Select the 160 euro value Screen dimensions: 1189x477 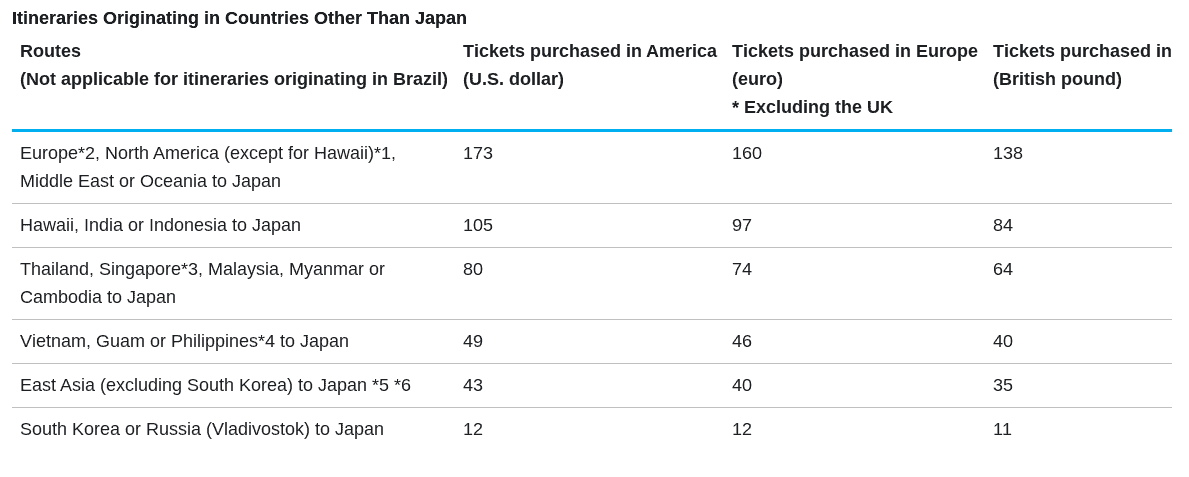tap(747, 153)
